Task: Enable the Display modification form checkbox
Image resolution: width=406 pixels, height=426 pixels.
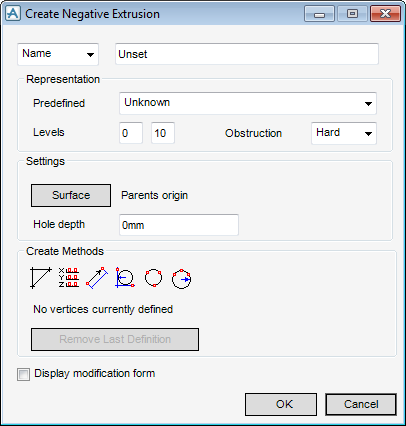Action: 23,374
